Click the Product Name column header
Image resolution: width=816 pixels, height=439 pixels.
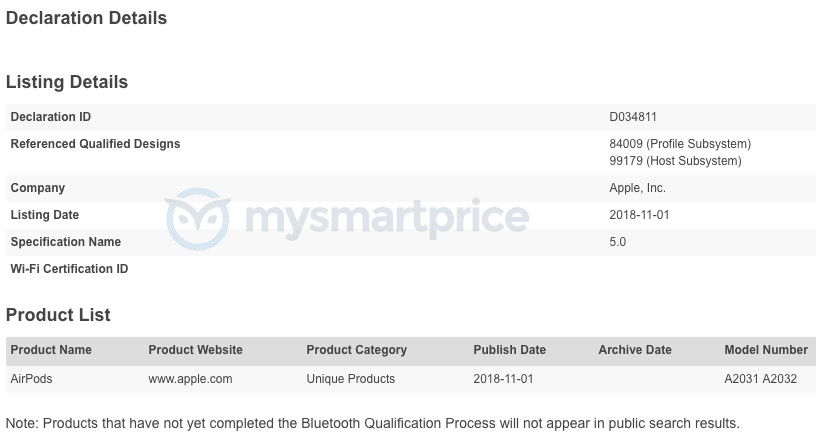coord(51,350)
